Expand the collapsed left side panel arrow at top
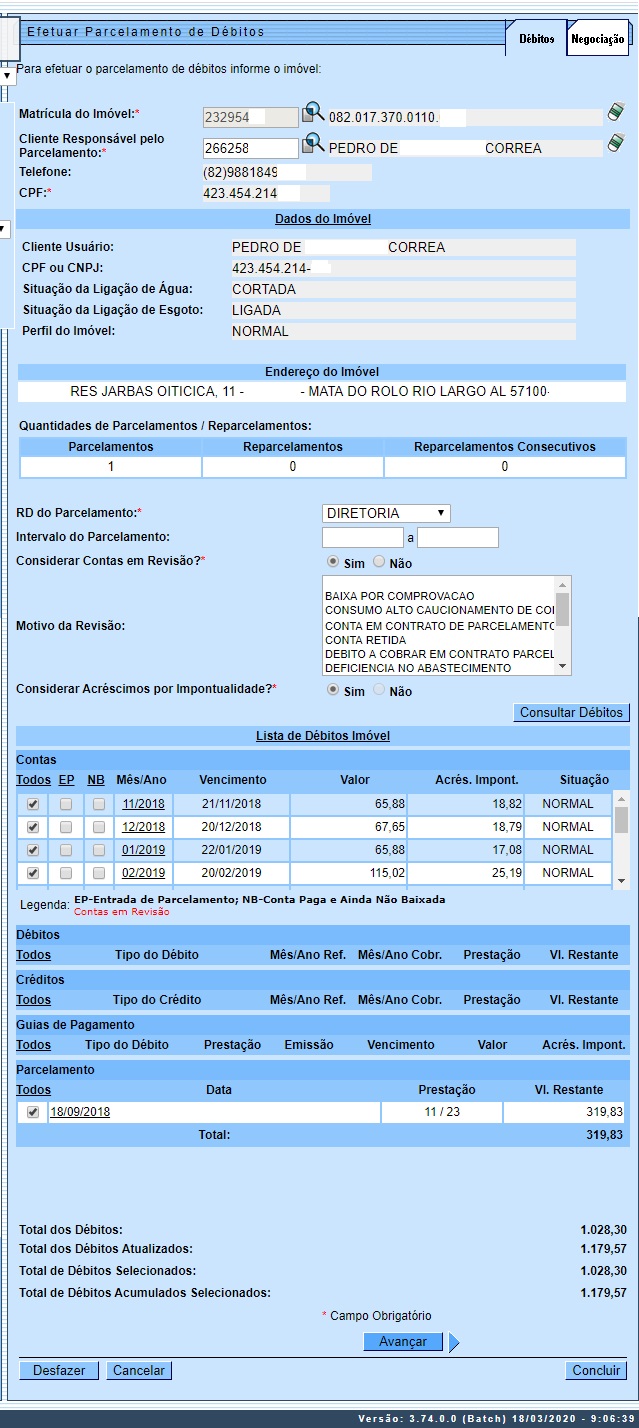The image size is (639, 1428). click(7, 75)
